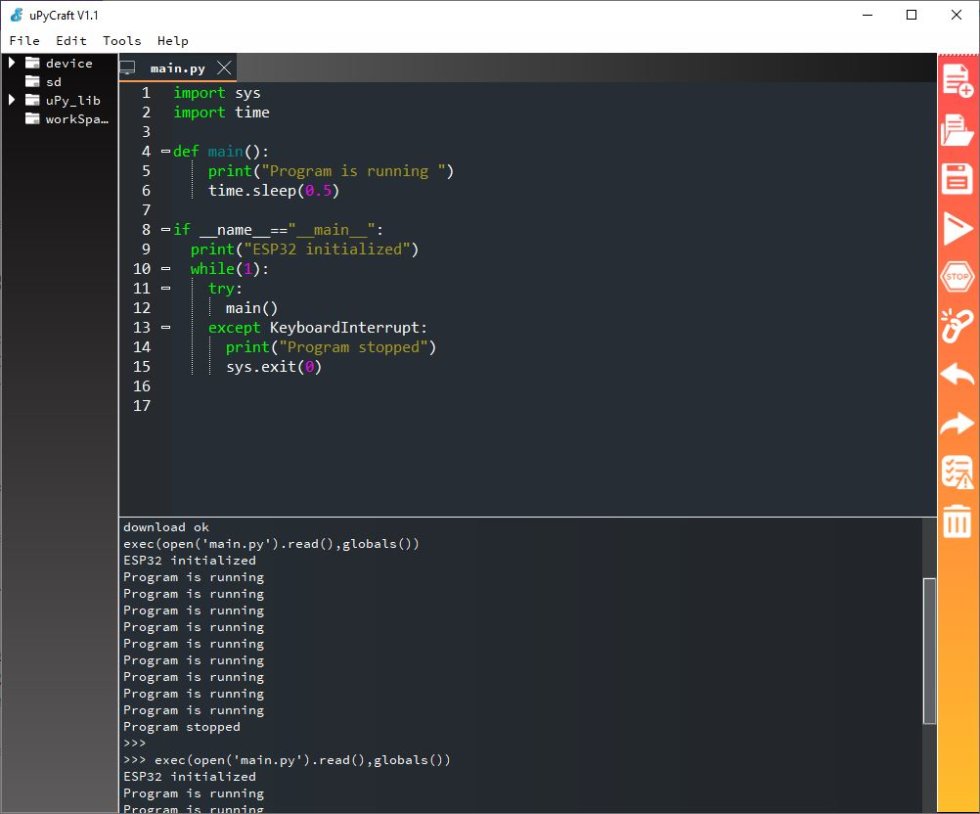This screenshot has width=980, height=814.
Task: Click '>>> exec(open('main.py')' prompt command line
Action: point(287,760)
